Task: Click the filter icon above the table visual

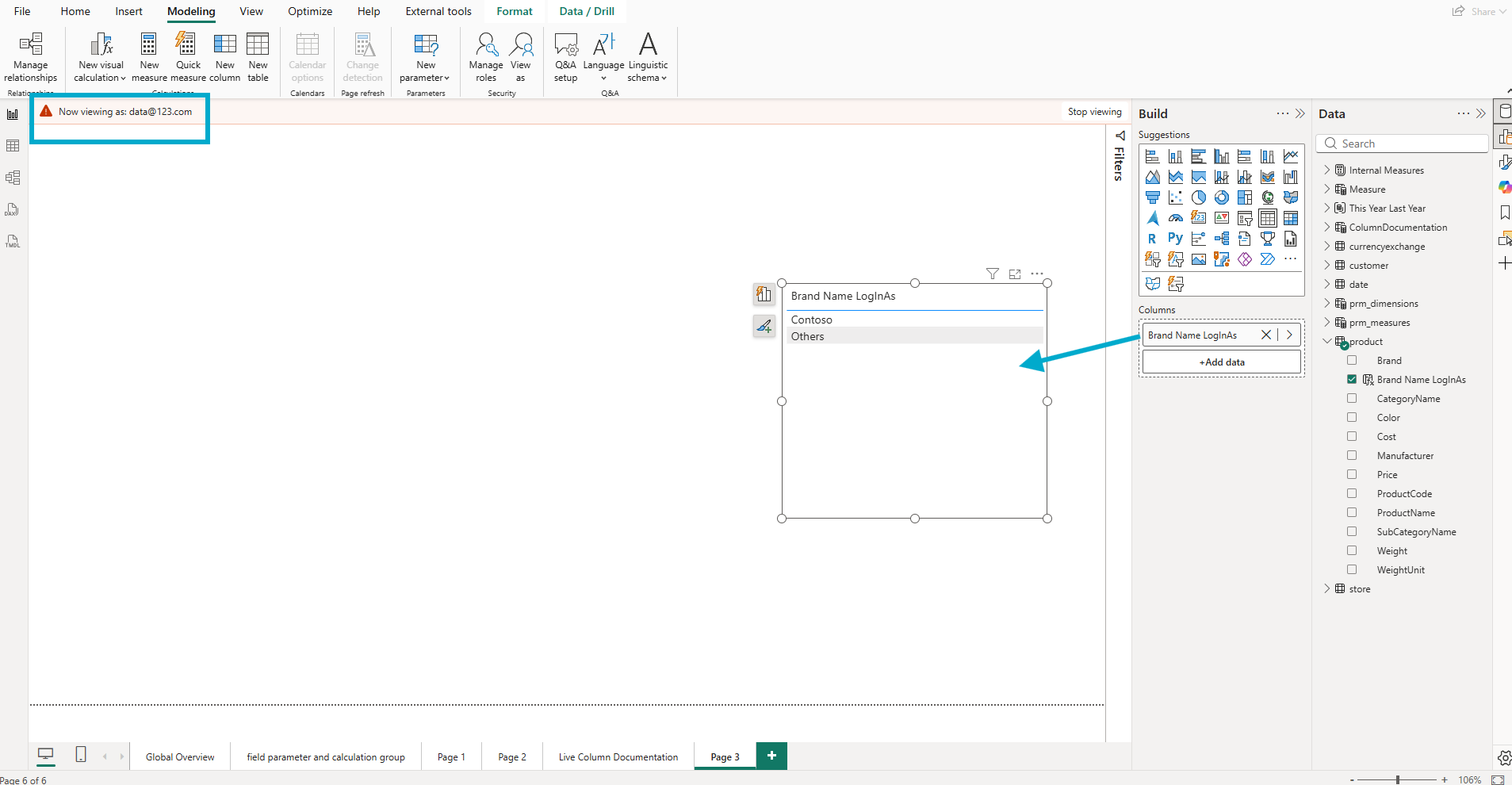Action: tap(993, 274)
